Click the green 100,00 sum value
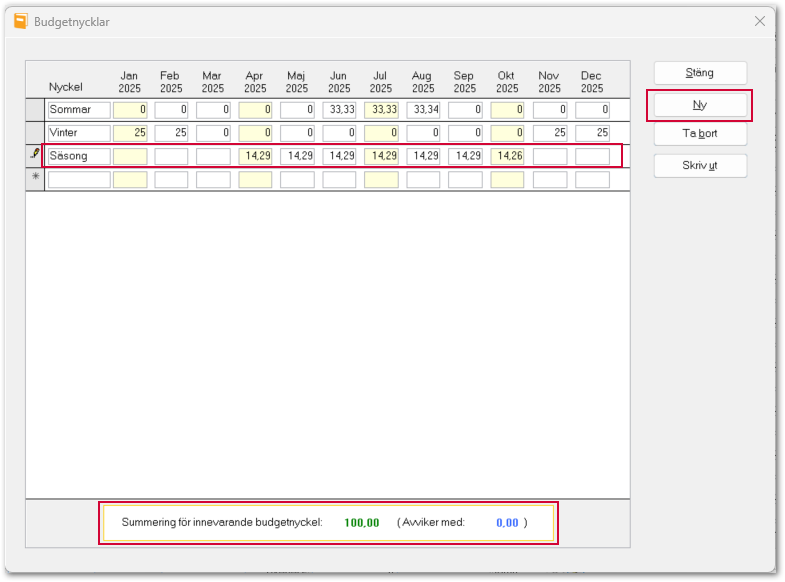785x582 pixels. click(361, 523)
